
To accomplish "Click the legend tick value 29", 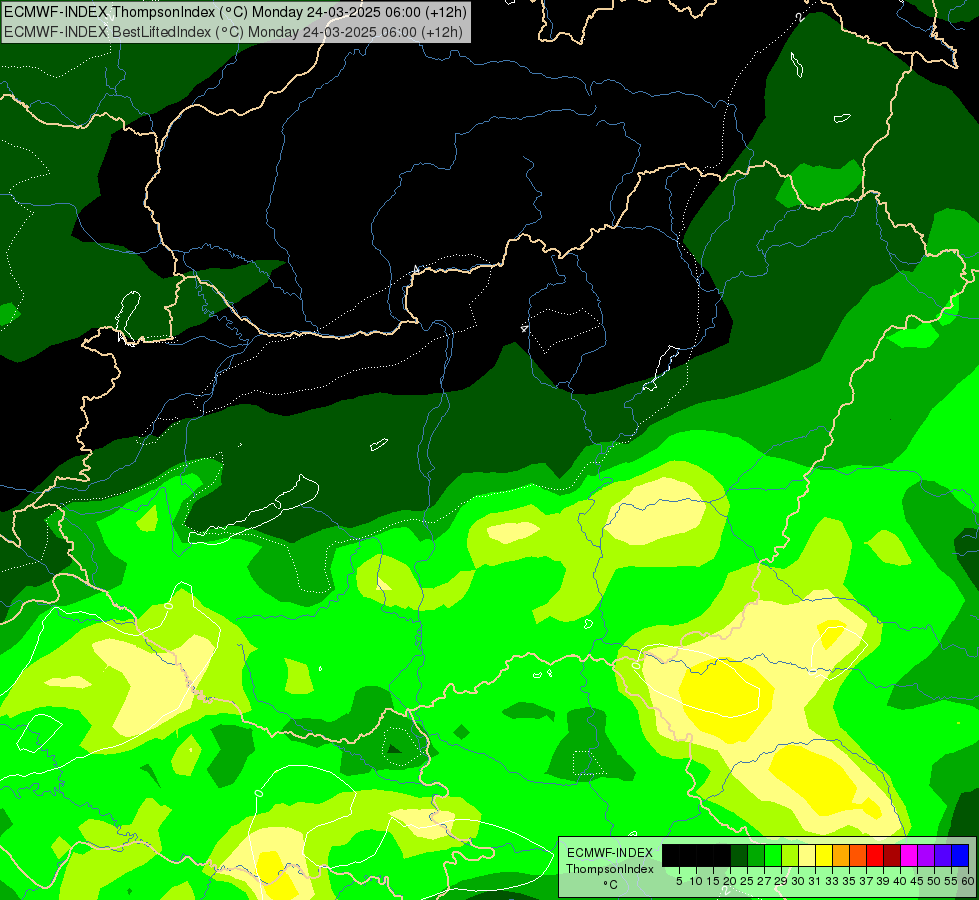I will point(782,881).
